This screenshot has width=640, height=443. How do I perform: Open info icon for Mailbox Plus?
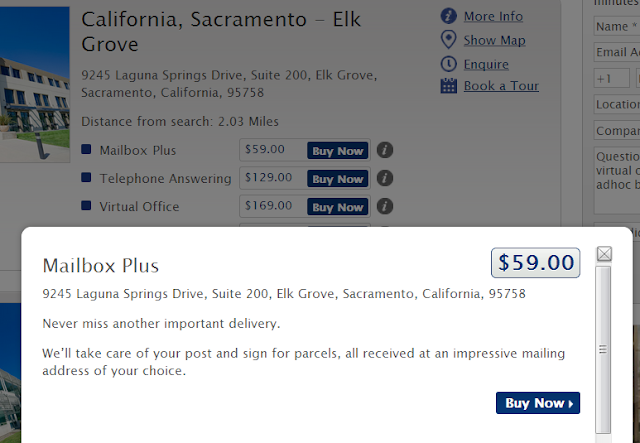click(x=385, y=150)
